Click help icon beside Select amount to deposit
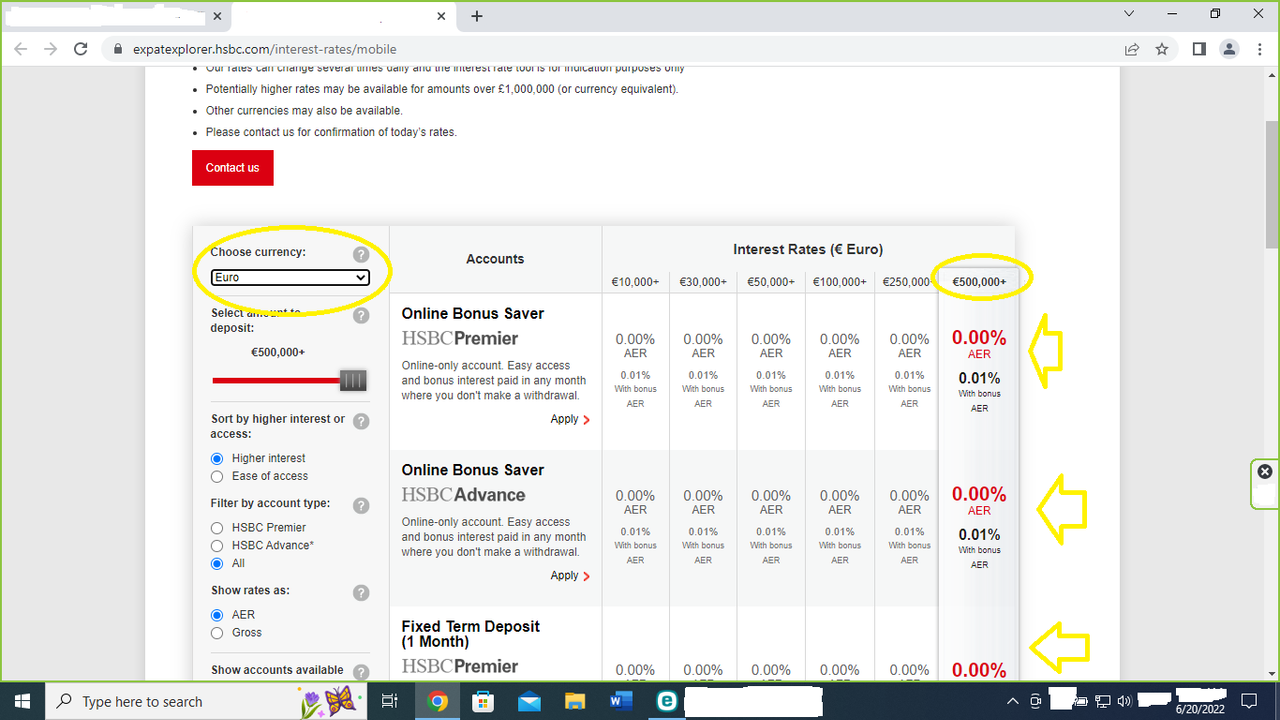Screen dimensions: 1280x720 click(361, 316)
